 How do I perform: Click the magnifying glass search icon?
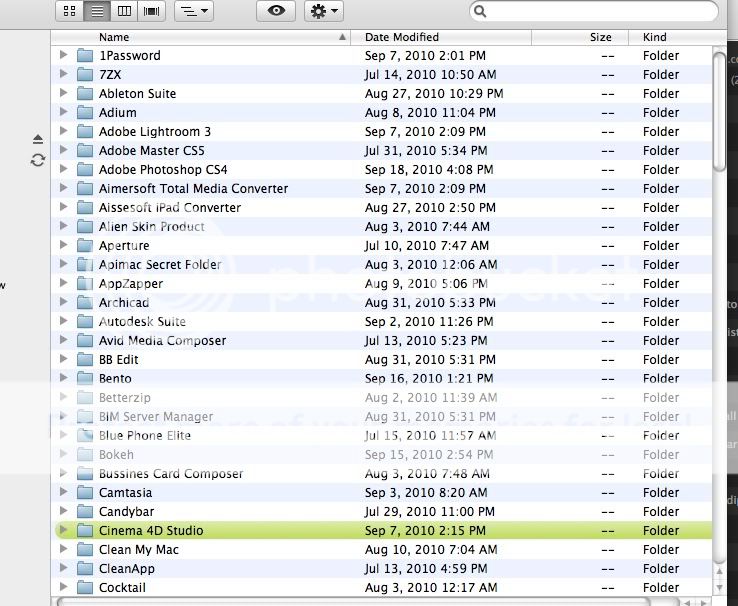[480, 11]
